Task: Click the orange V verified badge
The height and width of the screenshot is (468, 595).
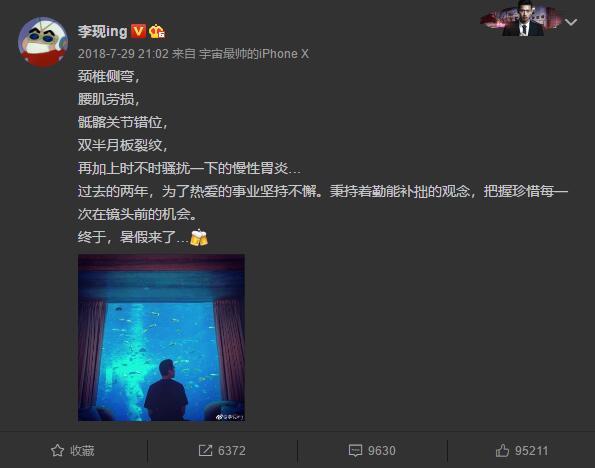Action: click(138, 31)
